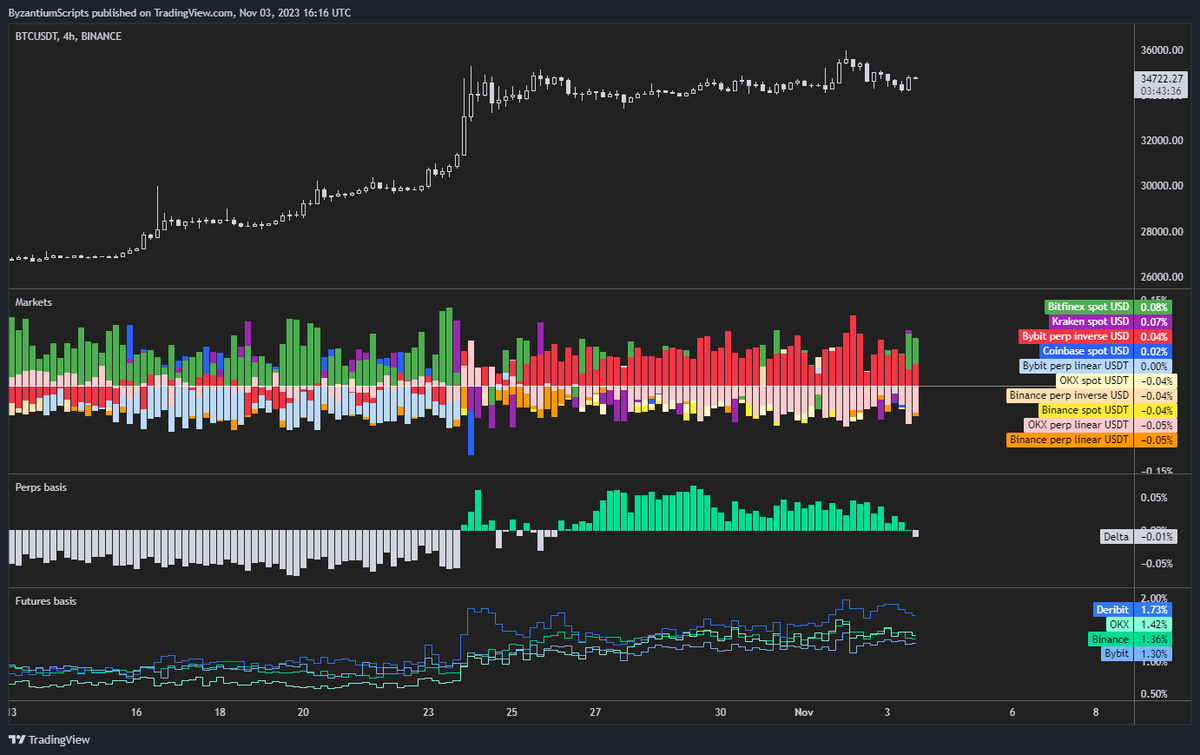This screenshot has height=755, width=1200.
Task: Click the 28000.00 price axis label
Action: coord(1162,232)
